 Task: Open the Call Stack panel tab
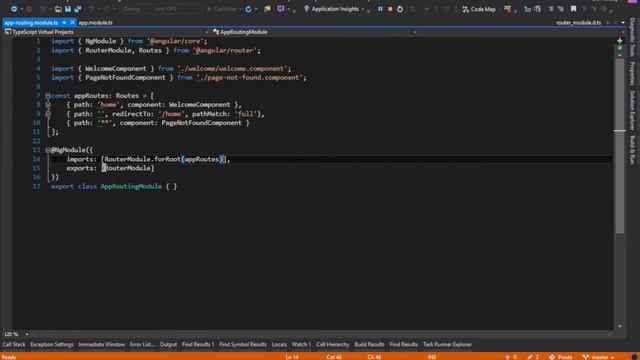13,344
